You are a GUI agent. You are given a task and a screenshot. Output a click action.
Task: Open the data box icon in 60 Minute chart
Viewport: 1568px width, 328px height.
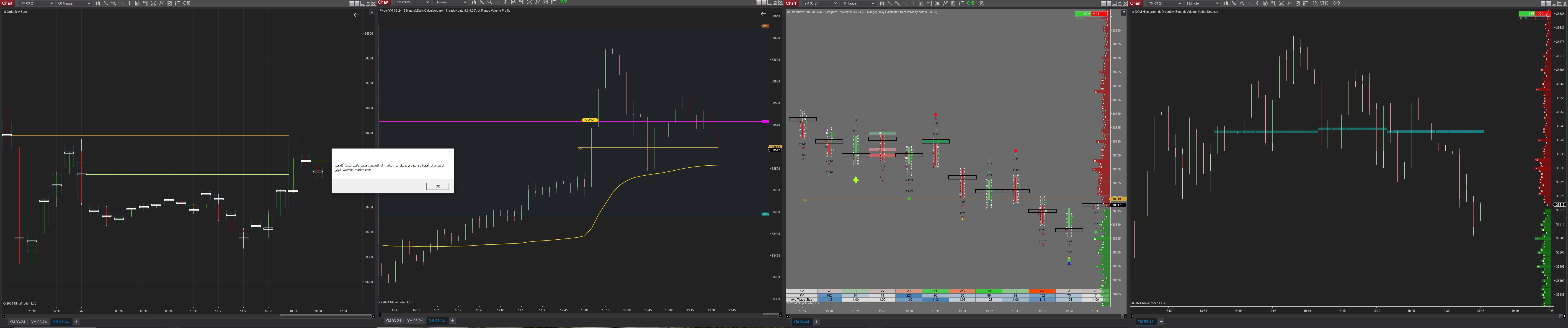(x=138, y=3)
